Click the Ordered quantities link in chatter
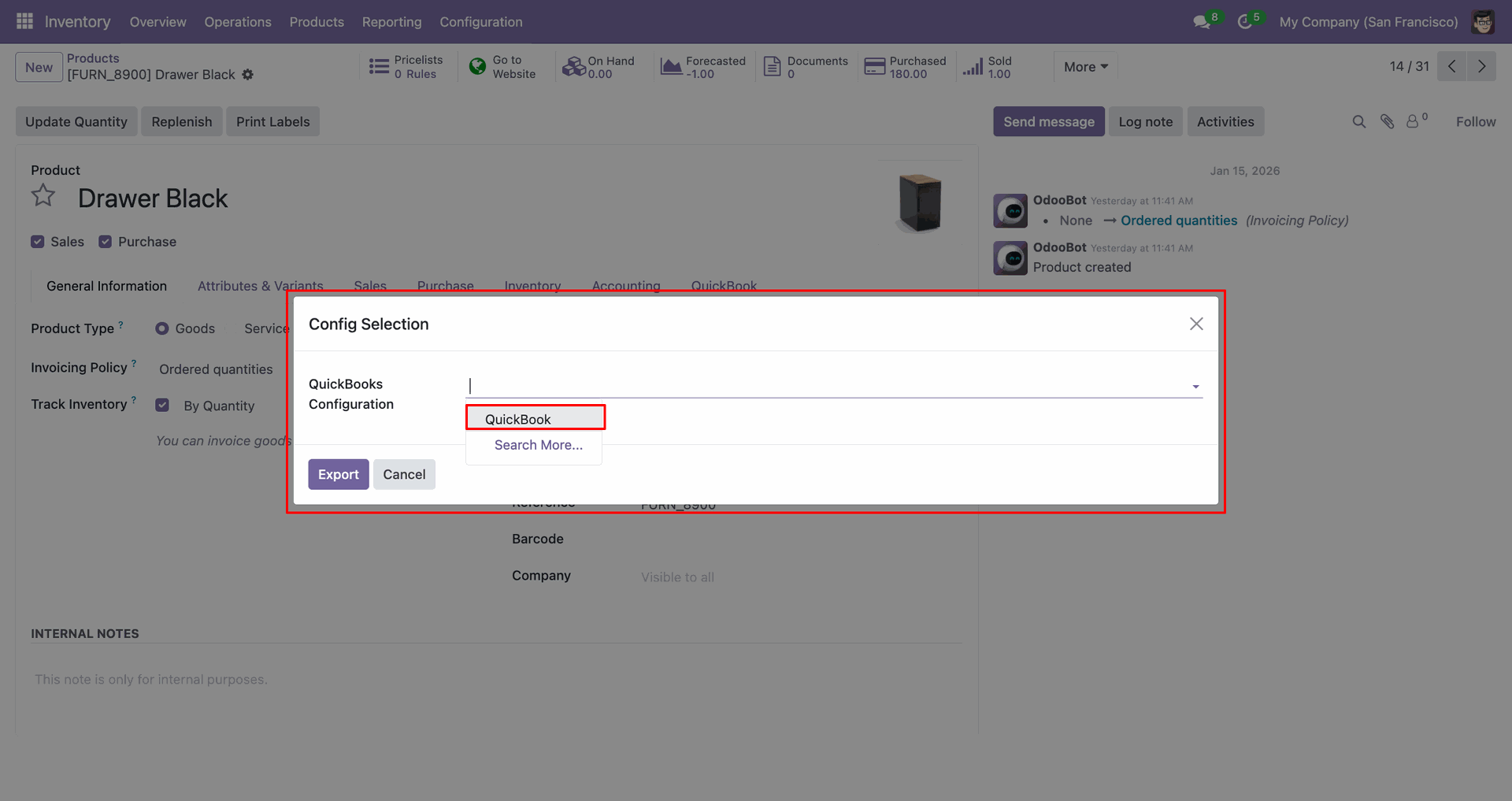This screenshot has width=1512, height=801. (x=1179, y=221)
